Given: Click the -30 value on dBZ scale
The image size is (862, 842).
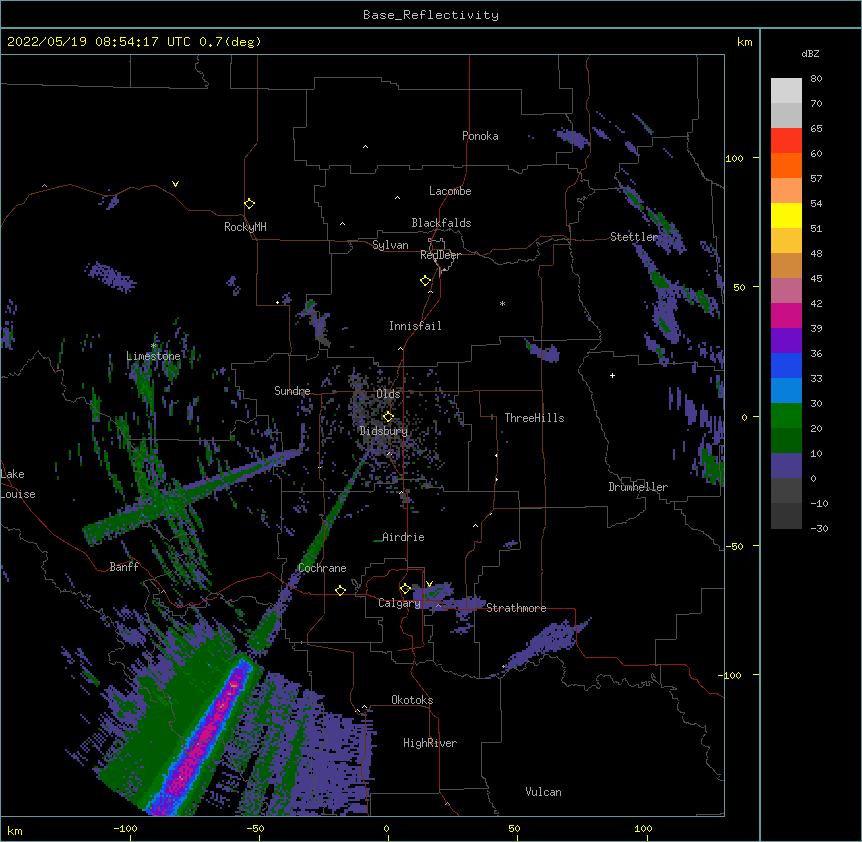Looking at the screenshot, I should click(x=819, y=528).
